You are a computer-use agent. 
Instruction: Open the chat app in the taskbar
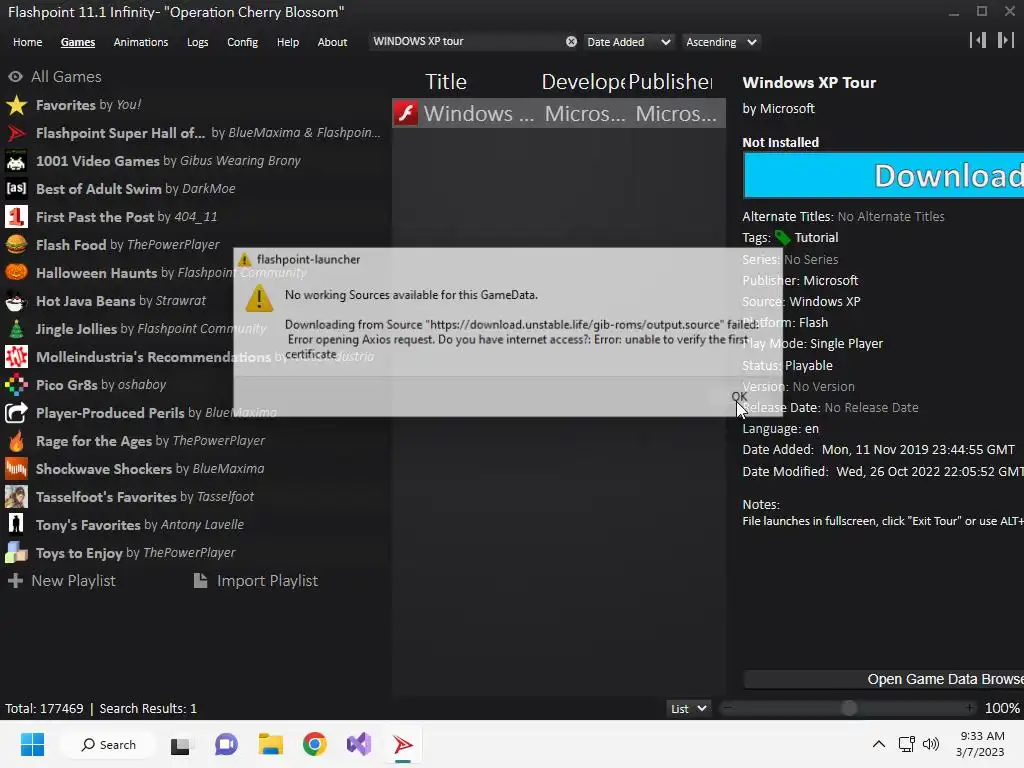point(226,744)
